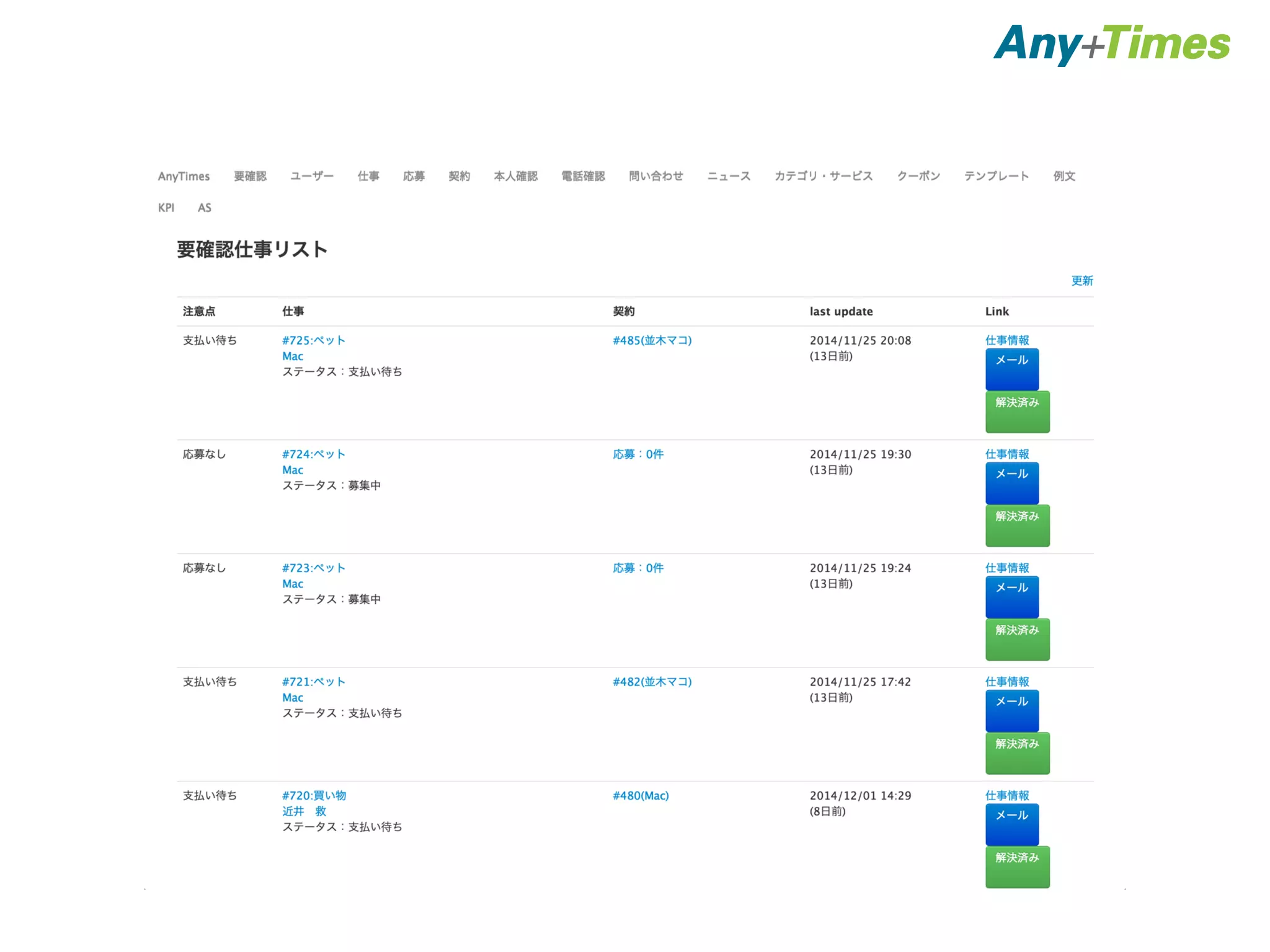The width and height of the screenshot is (1270, 952).
Task: Click the 更新 refresh link
Action: [1081, 281]
